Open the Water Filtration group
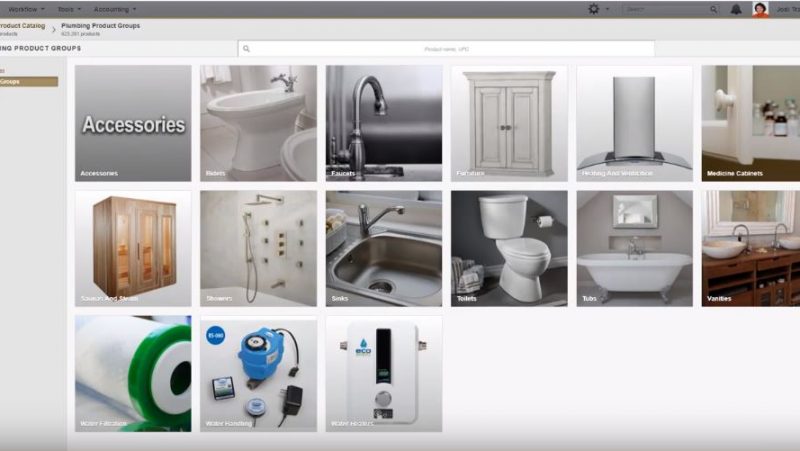Screen dimensions: 800x451 133,374
